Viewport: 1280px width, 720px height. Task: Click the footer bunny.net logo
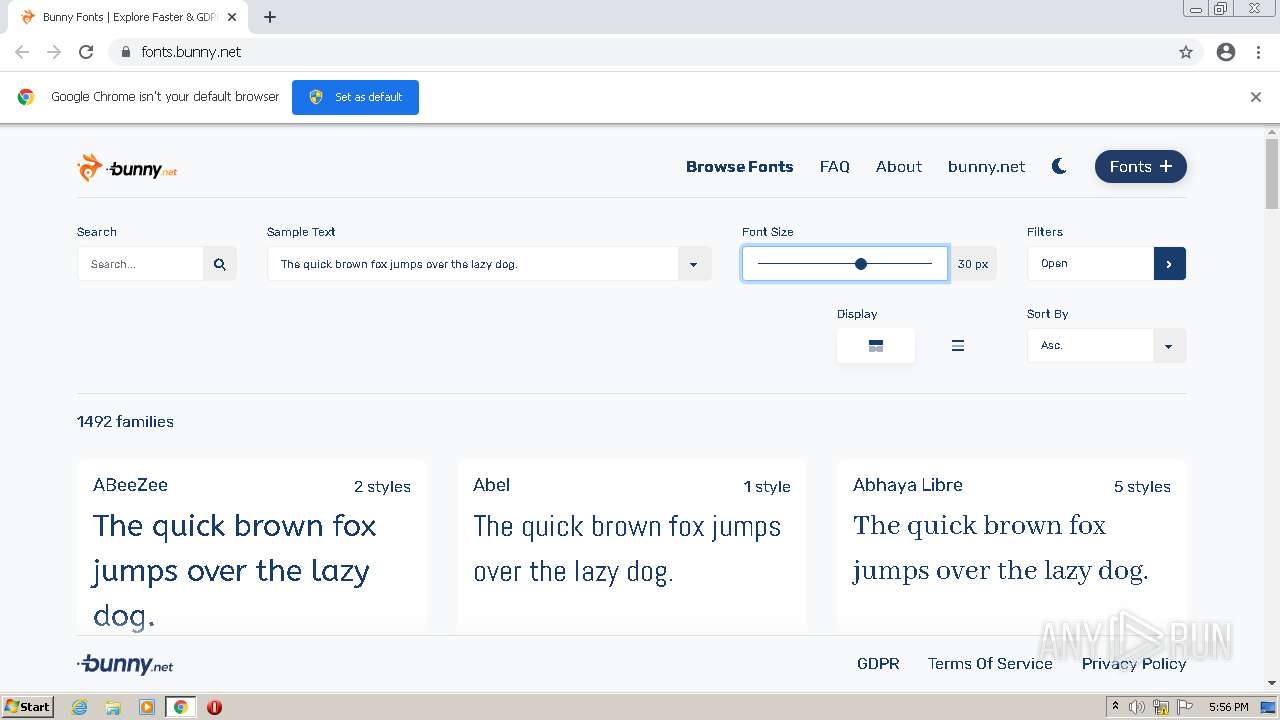tap(125, 664)
